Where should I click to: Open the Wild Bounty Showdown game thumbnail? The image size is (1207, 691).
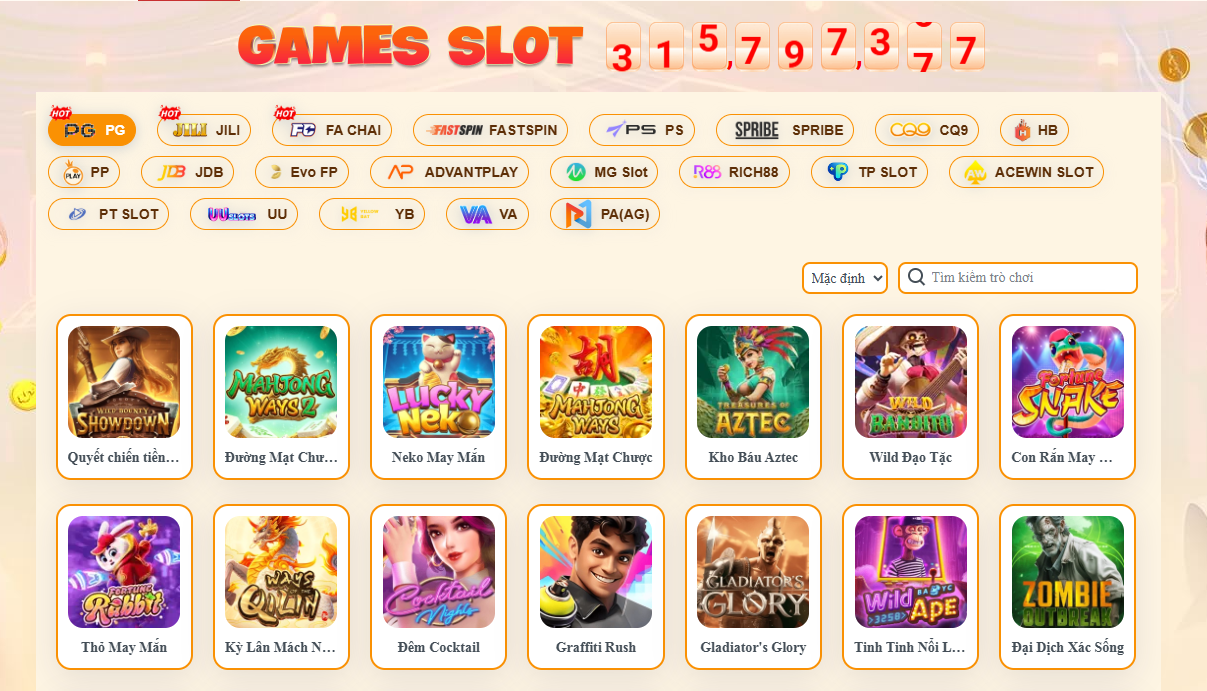click(124, 382)
